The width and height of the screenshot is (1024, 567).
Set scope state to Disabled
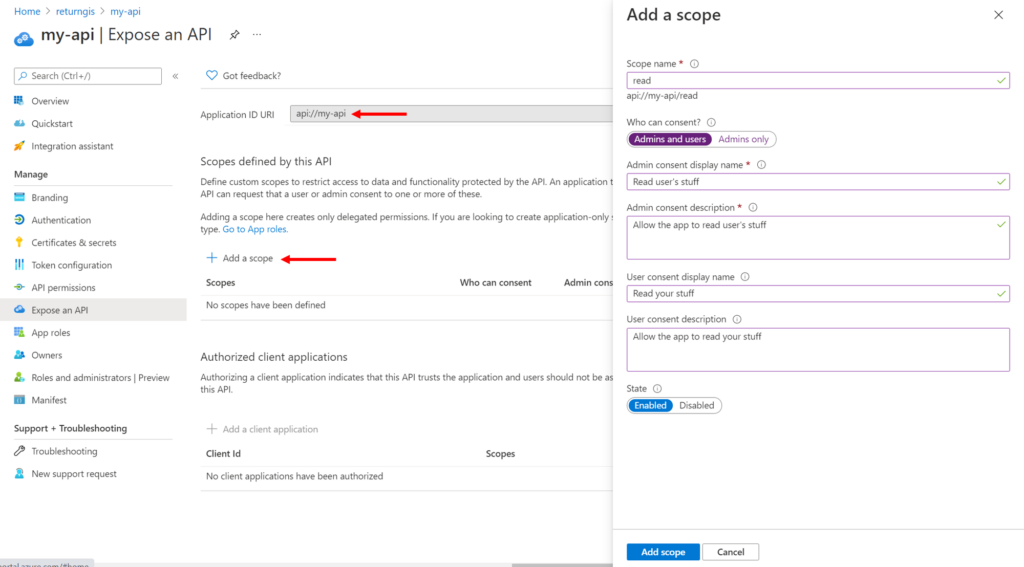pyautogui.click(x=696, y=406)
